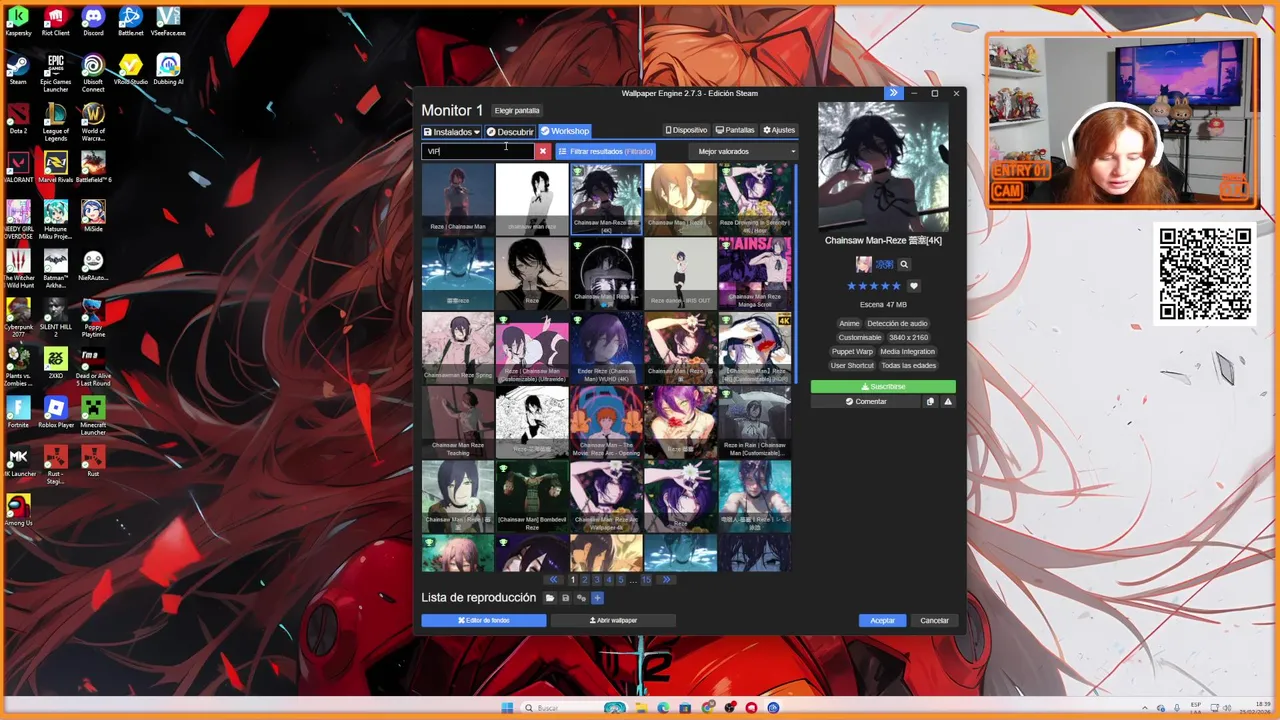Open the Discord desktop icon
Image resolution: width=1280 pixels, height=720 pixels.
93,20
